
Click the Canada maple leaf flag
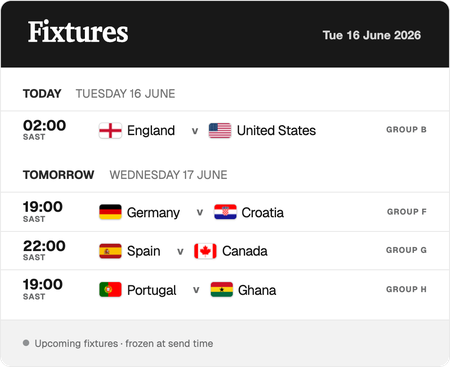coord(205,251)
